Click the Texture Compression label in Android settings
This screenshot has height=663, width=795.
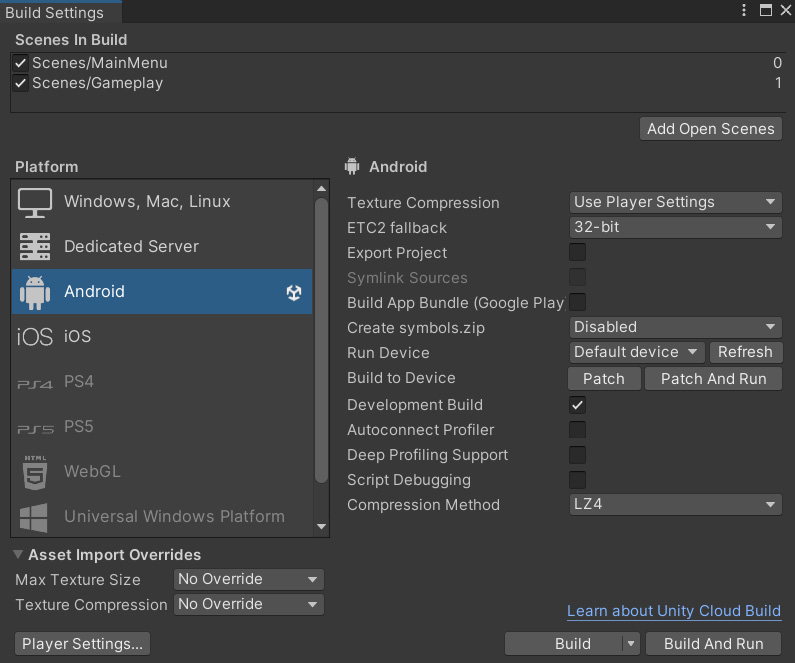(x=423, y=203)
